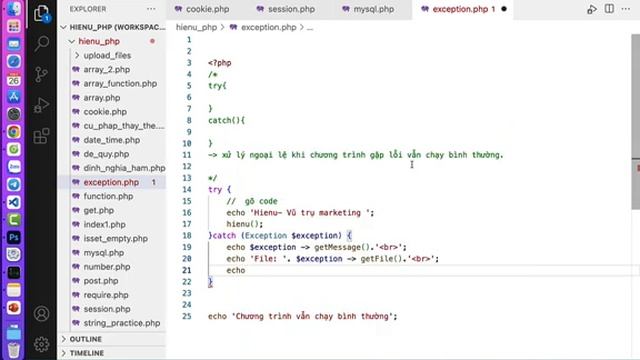Open Safari from the dock

[13, 62]
